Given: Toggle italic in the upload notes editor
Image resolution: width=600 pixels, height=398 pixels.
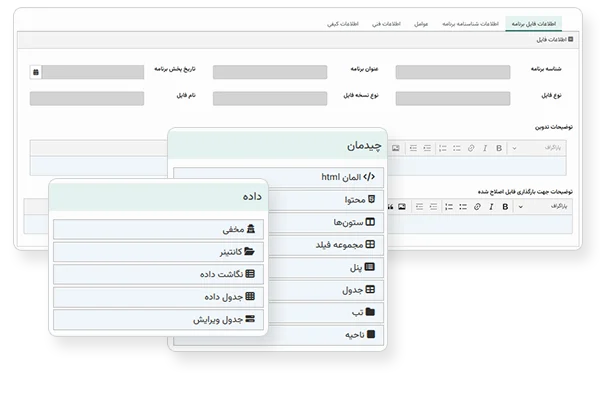Looking at the screenshot, I should click(491, 207).
